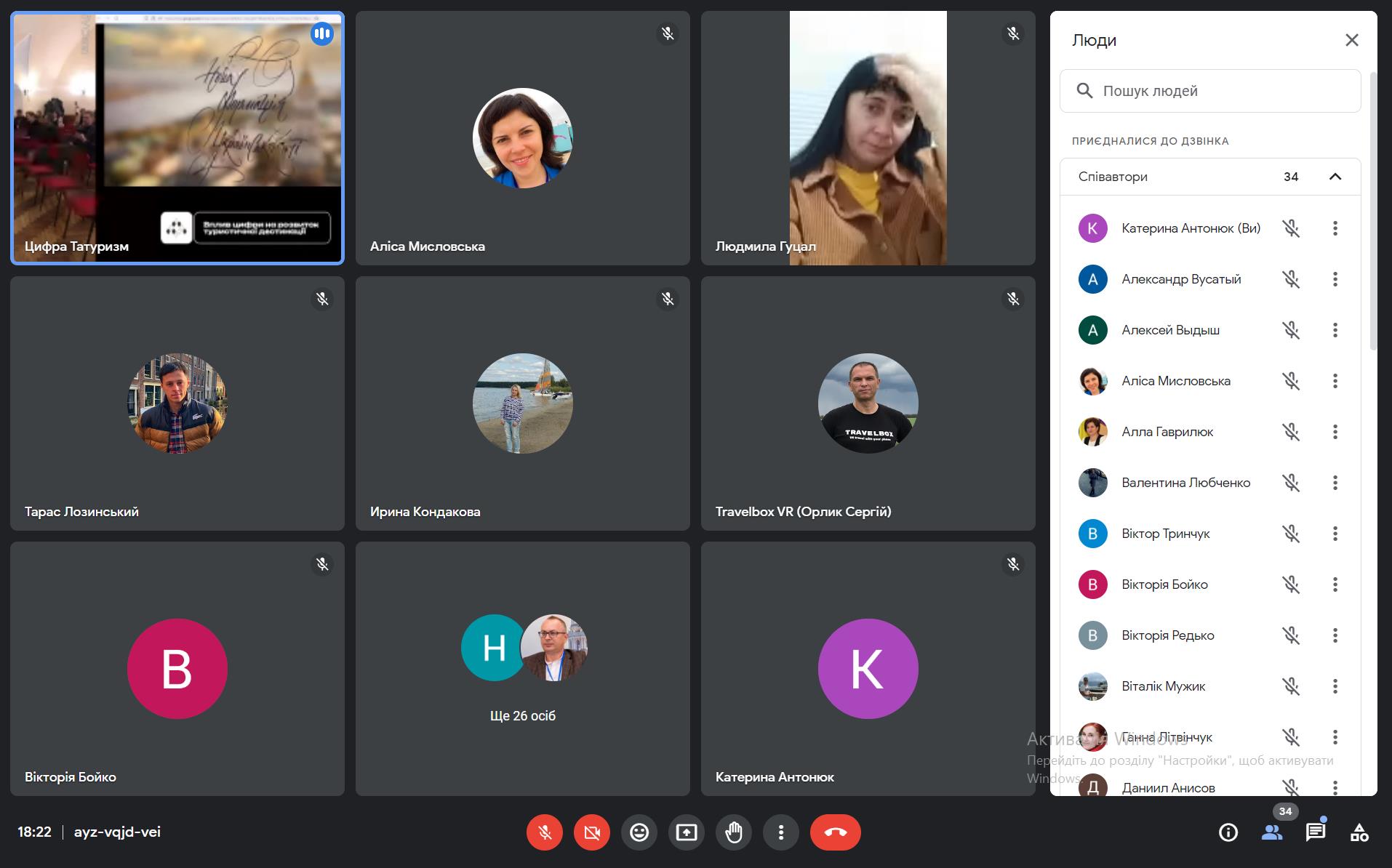The image size is (1392, 868).
Task: Click the present screen icon
Action: click(x=686, y=832)
